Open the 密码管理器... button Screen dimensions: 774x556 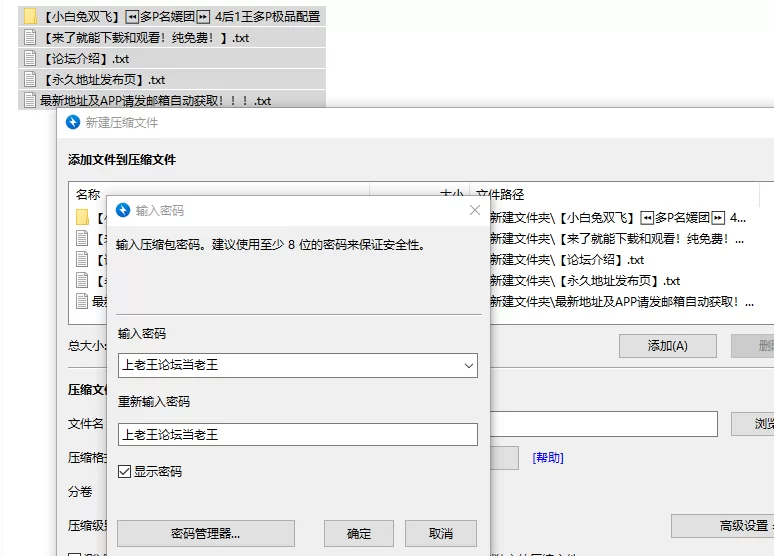pos(206,533)
